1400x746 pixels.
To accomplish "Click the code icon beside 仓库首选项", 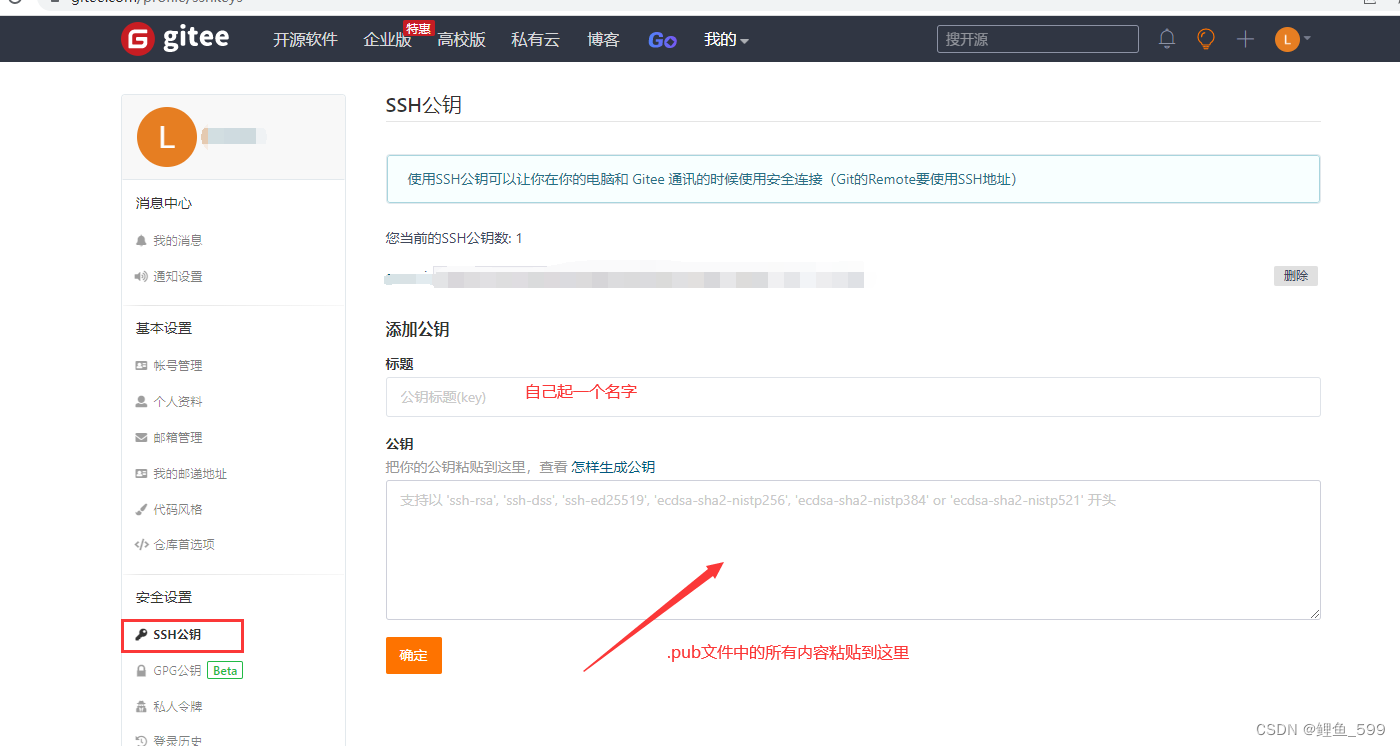I will 141,545.
